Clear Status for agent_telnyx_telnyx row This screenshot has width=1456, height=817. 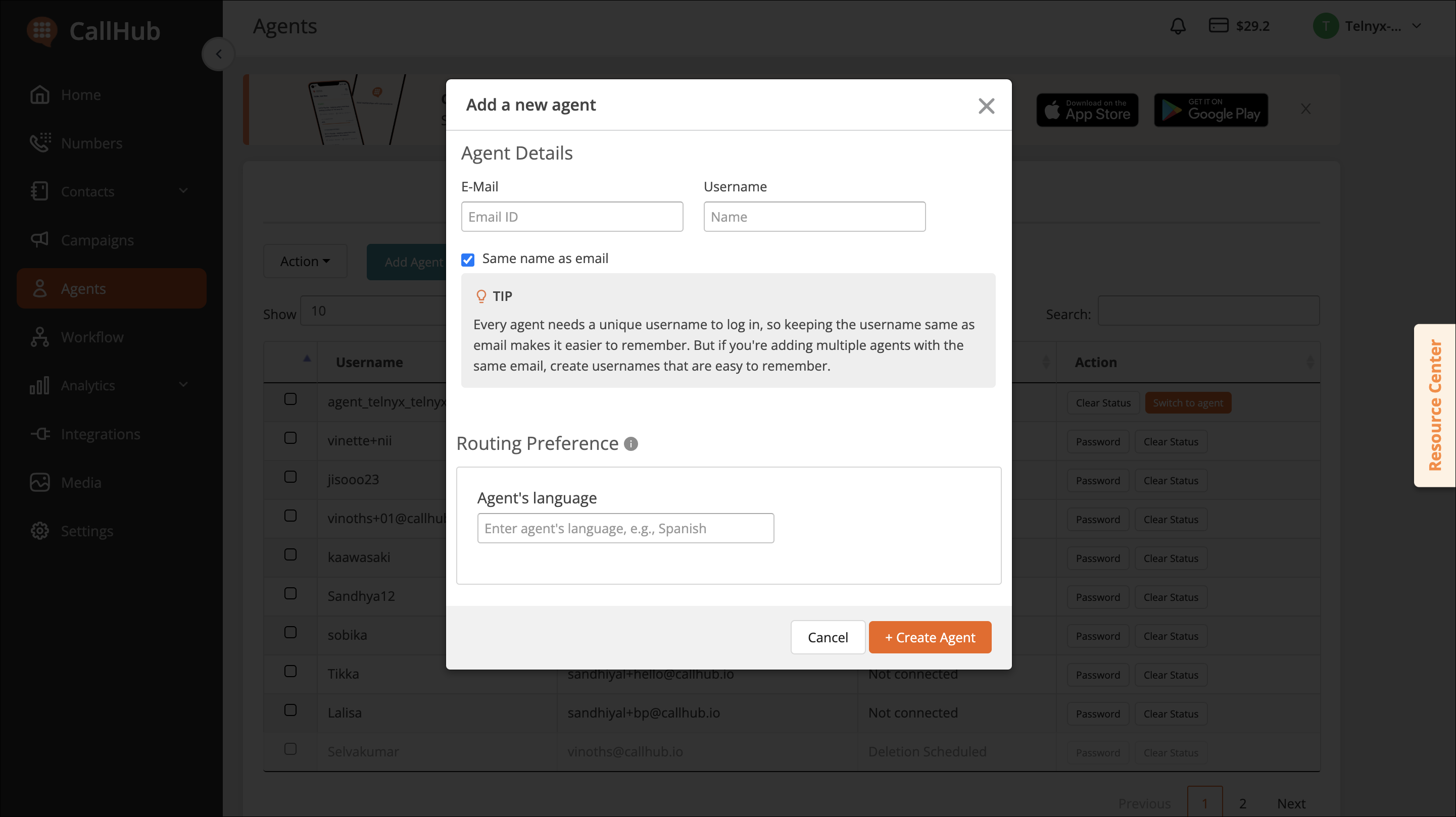[x=1103, y=403]
